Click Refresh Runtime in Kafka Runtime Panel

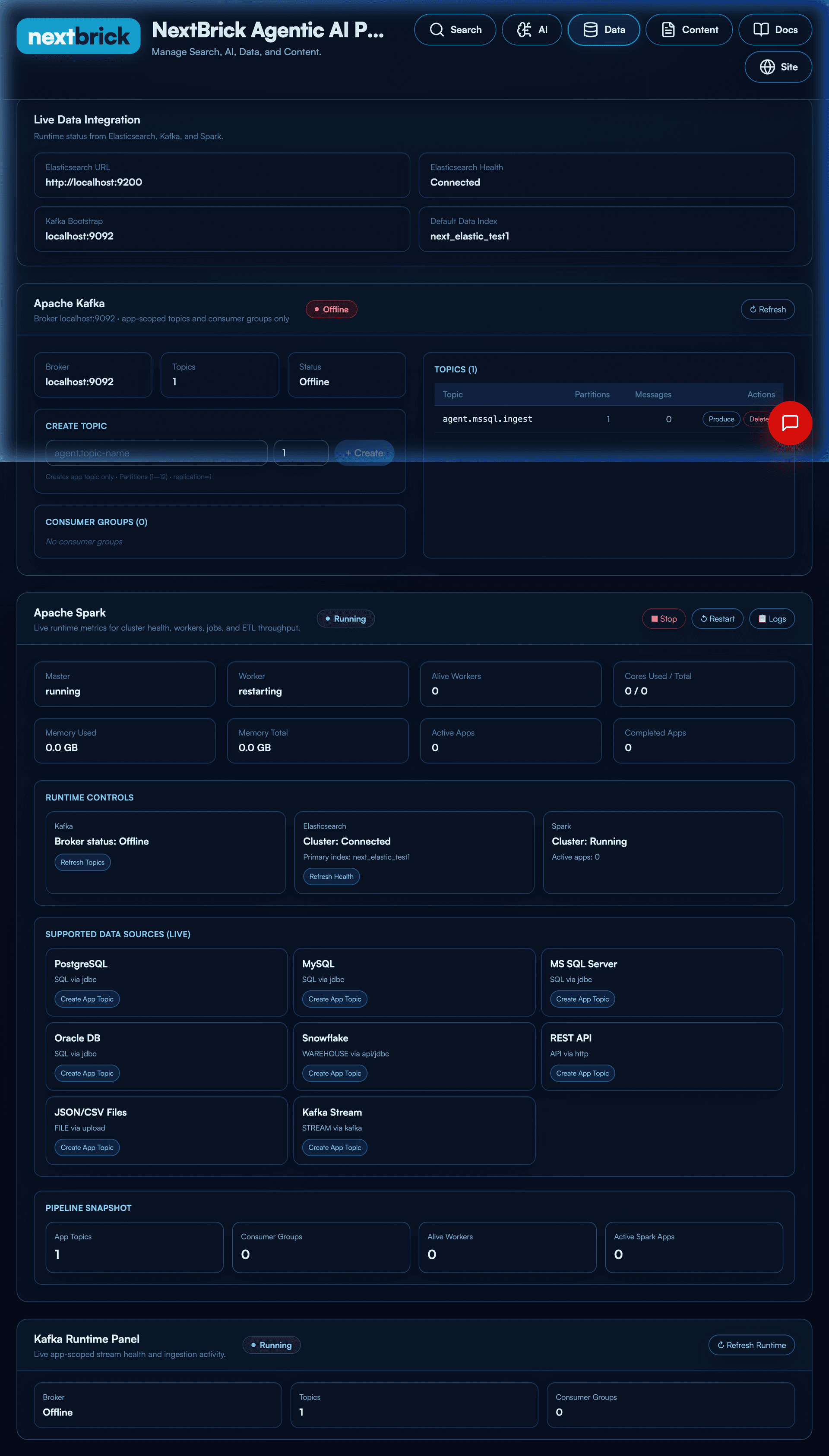click(x=752, y=1346)
